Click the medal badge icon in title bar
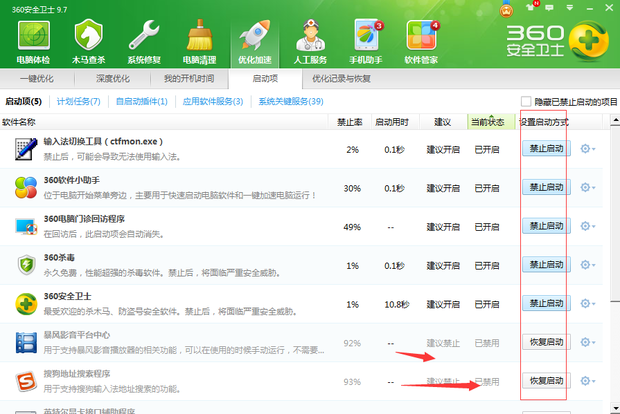Image resolution: width=620 pixels, height=414 pixels. [x=507, y=9]
